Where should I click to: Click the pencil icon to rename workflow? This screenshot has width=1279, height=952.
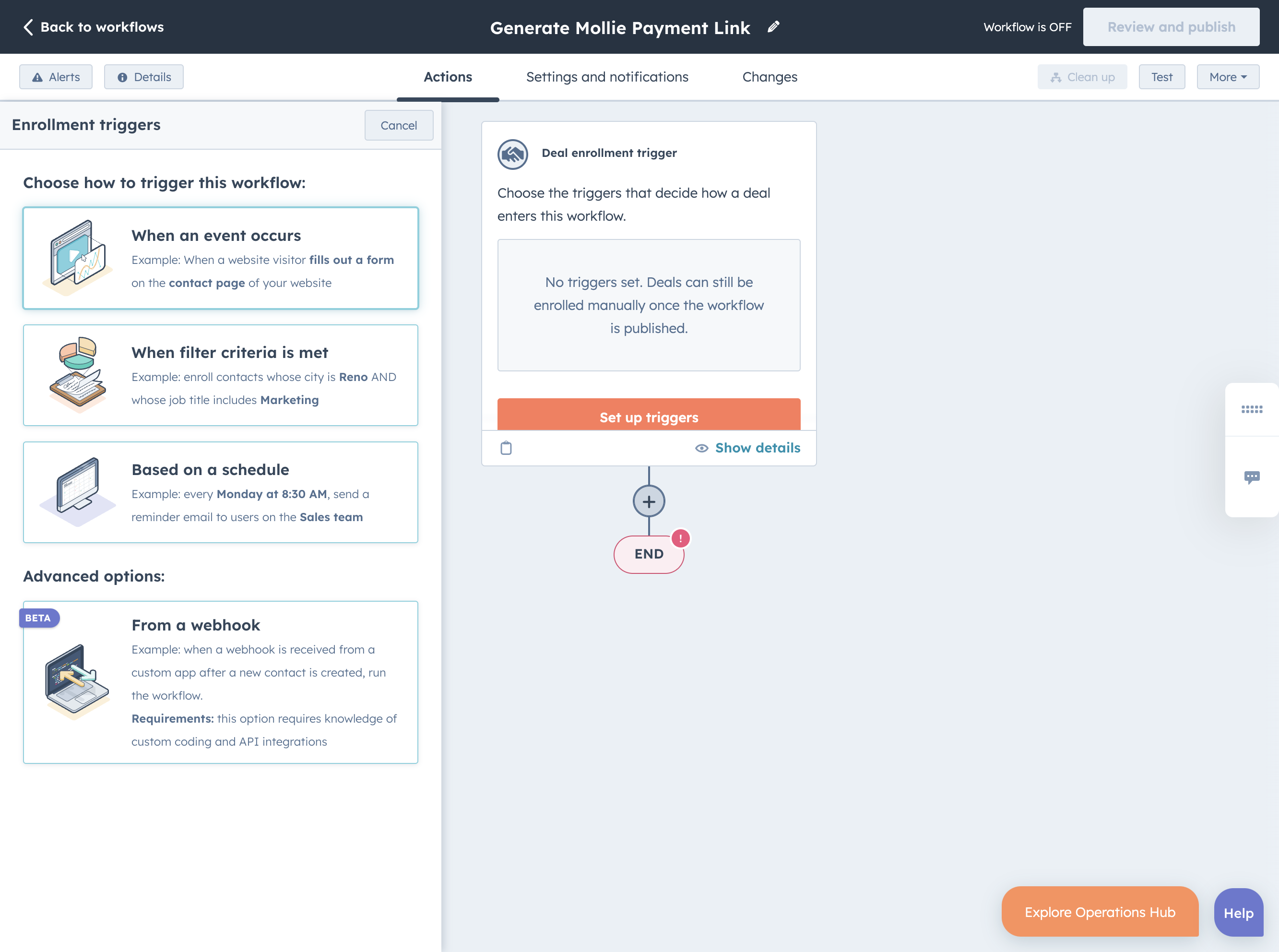[774, 26]
